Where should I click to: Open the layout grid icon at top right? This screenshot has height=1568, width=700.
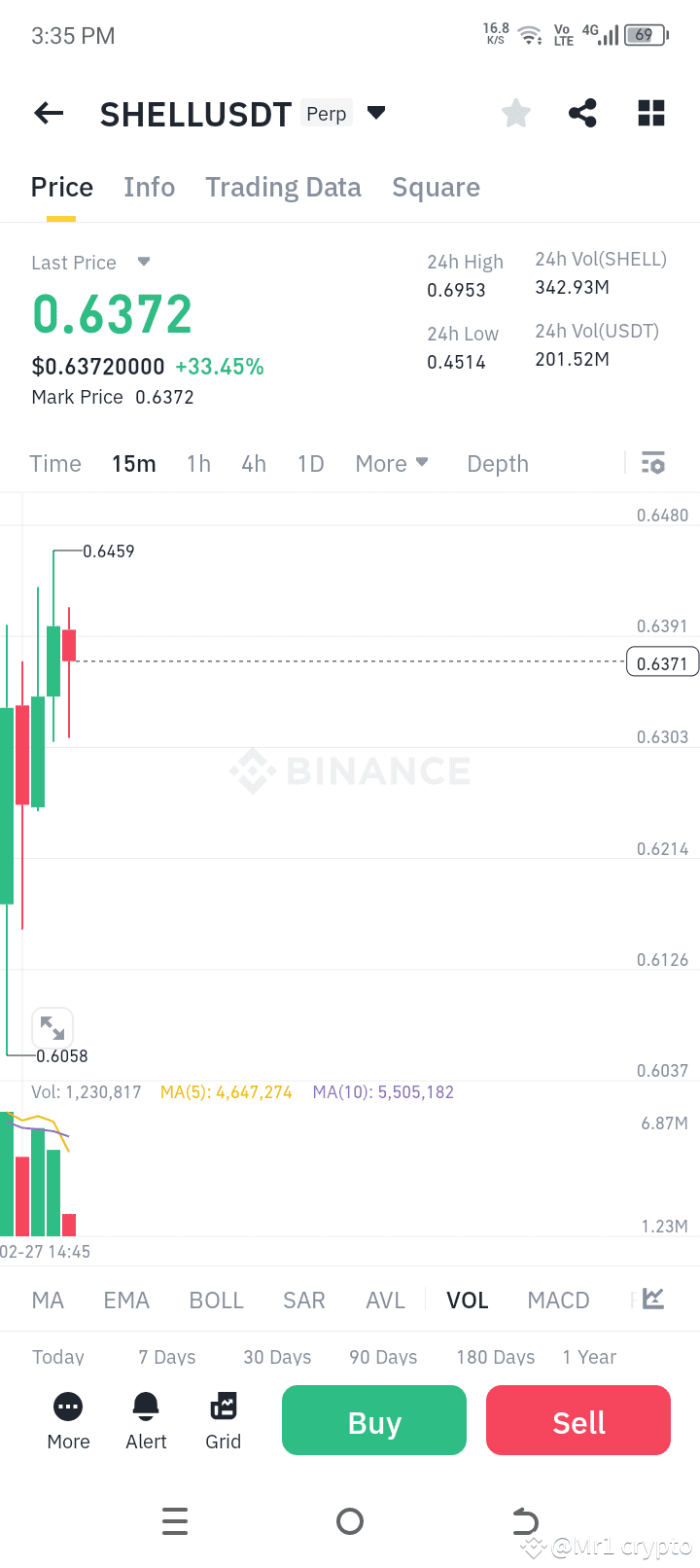(650, 113)
